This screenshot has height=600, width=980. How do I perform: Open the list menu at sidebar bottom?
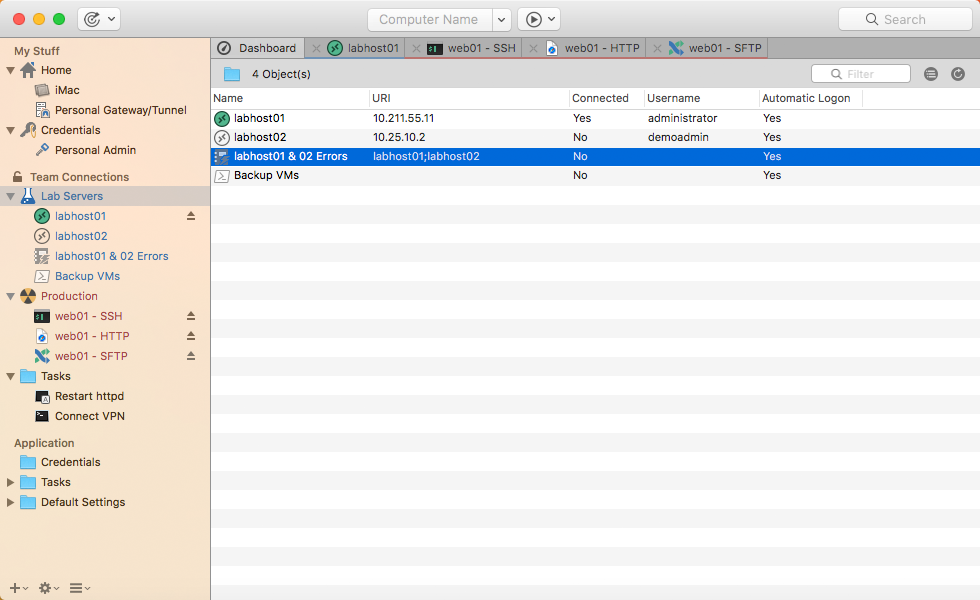pos(80,588)
